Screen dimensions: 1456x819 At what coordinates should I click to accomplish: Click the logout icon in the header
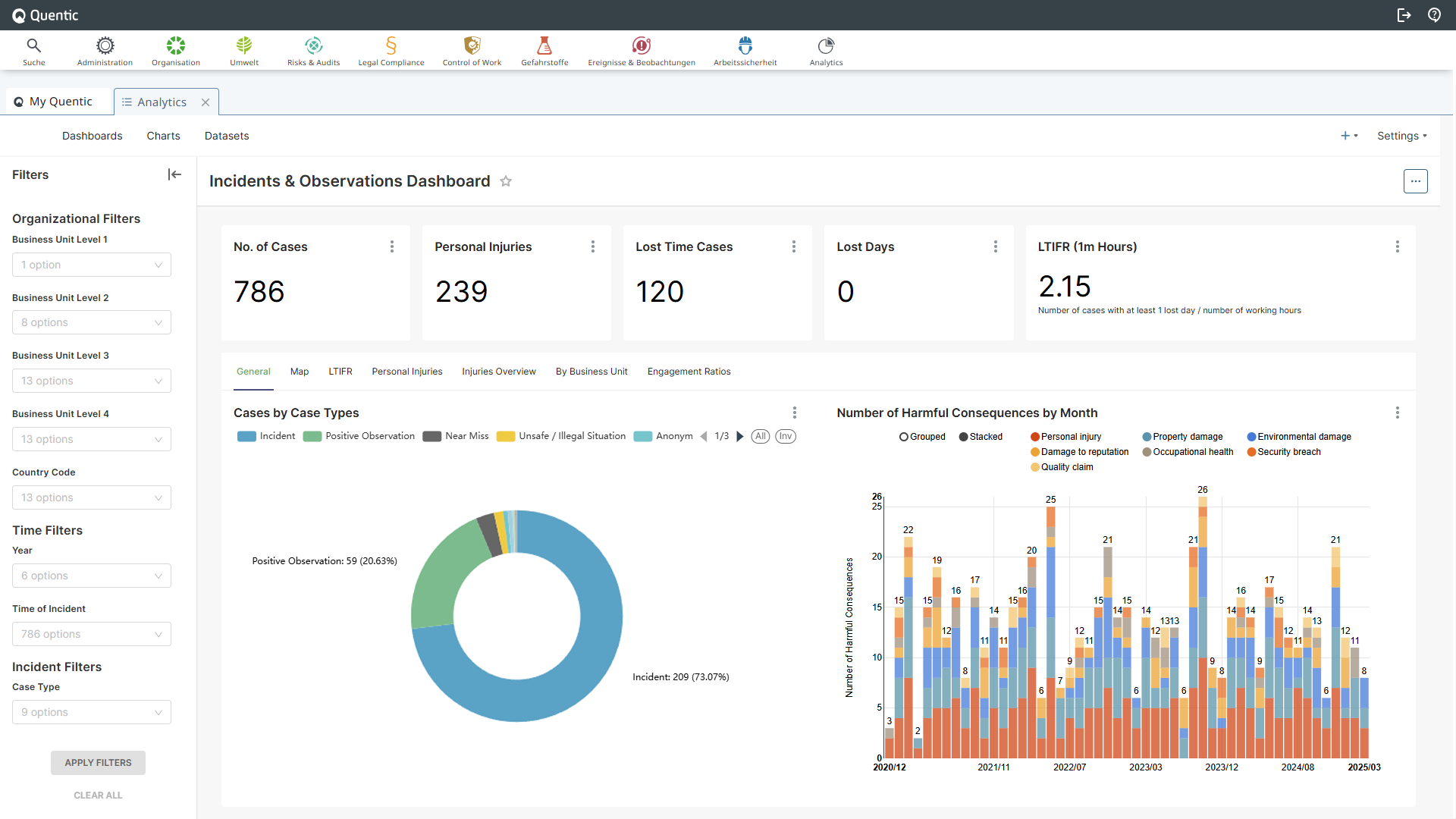[x=1404, y=15]
